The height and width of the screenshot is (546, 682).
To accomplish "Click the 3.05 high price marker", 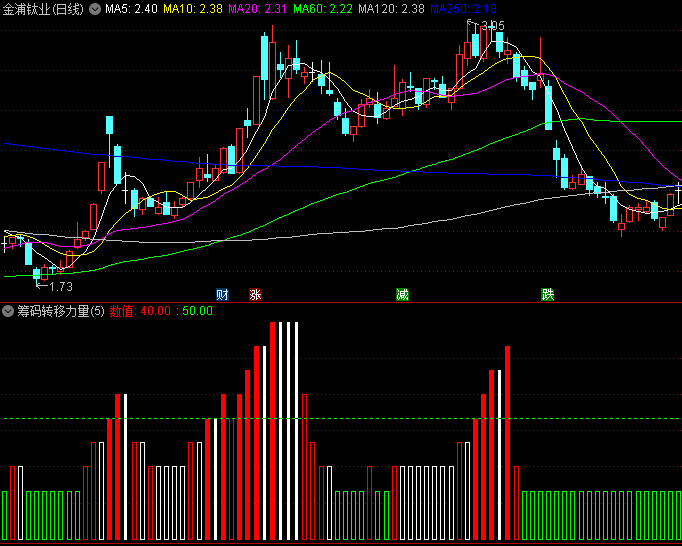I will click(492, 26).
